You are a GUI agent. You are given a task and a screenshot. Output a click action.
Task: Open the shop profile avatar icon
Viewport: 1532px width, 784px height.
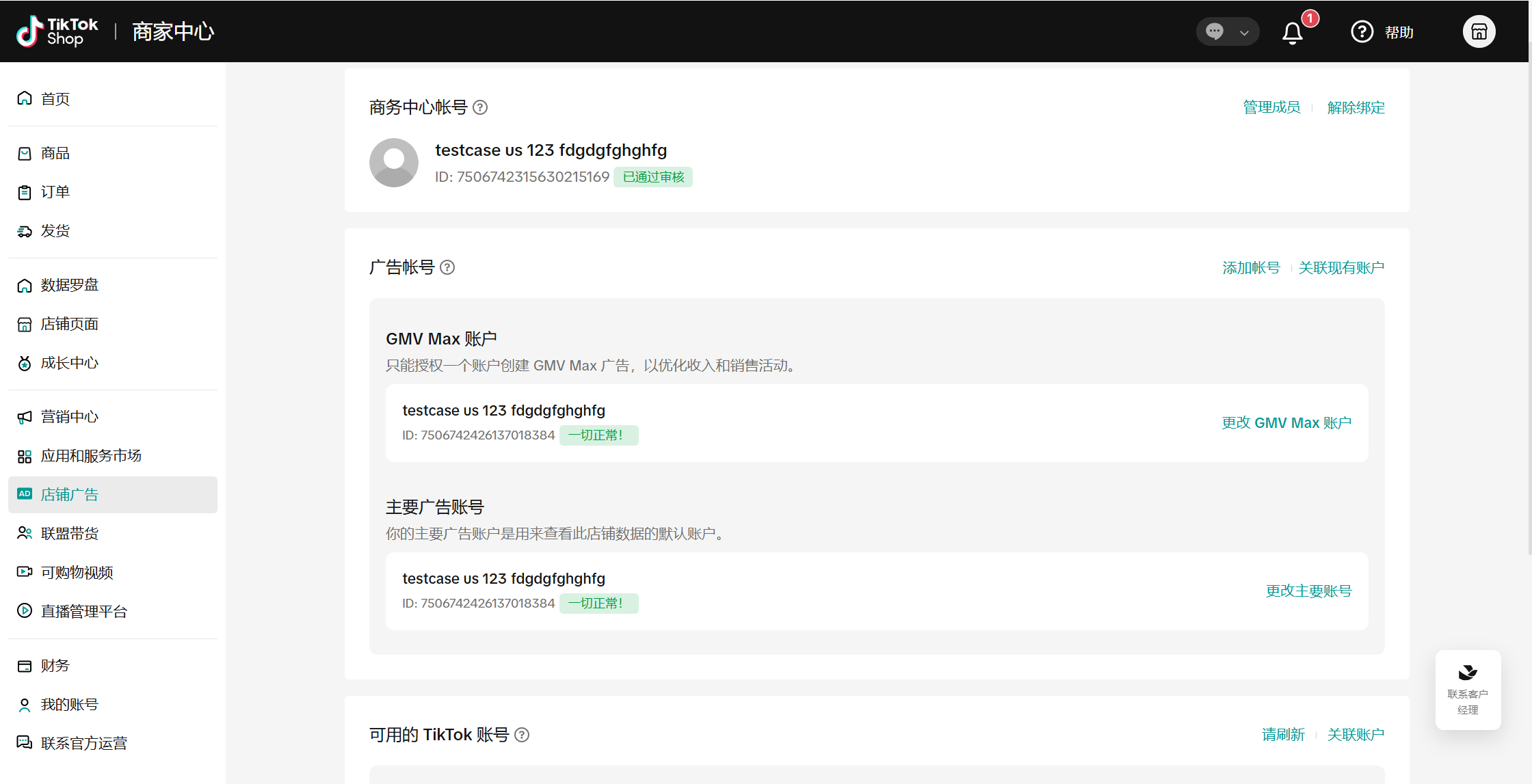tap(1479, 31)
